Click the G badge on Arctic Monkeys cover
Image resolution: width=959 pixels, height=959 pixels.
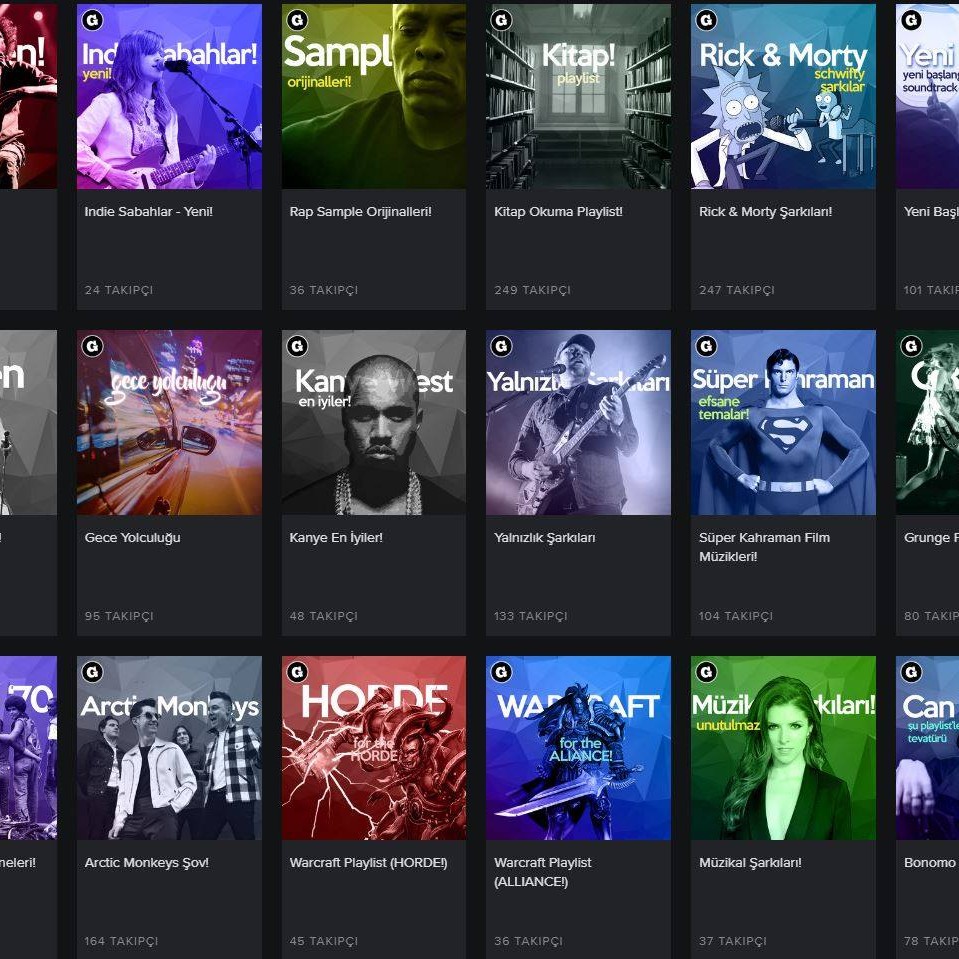click(x=93, y=672)
